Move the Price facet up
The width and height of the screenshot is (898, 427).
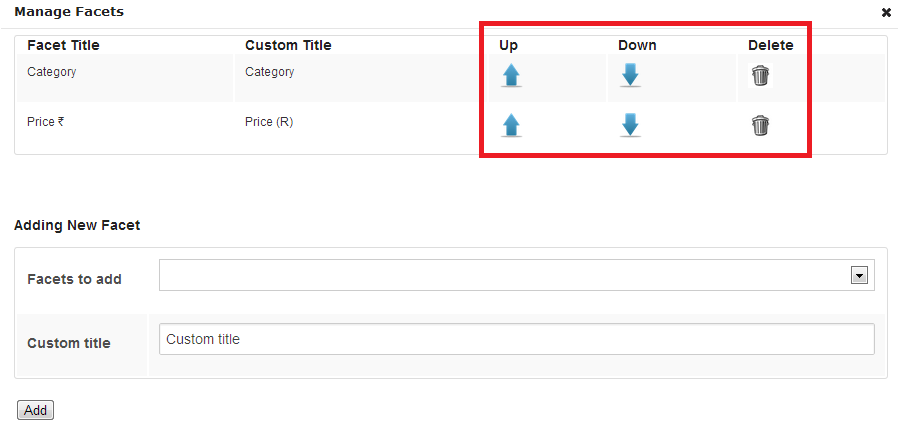511,125
